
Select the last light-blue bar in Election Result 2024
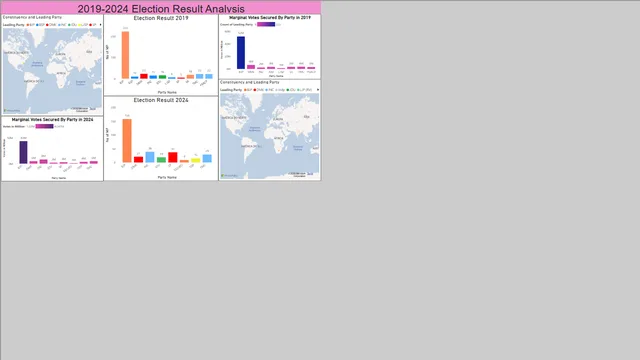(207, 158)
